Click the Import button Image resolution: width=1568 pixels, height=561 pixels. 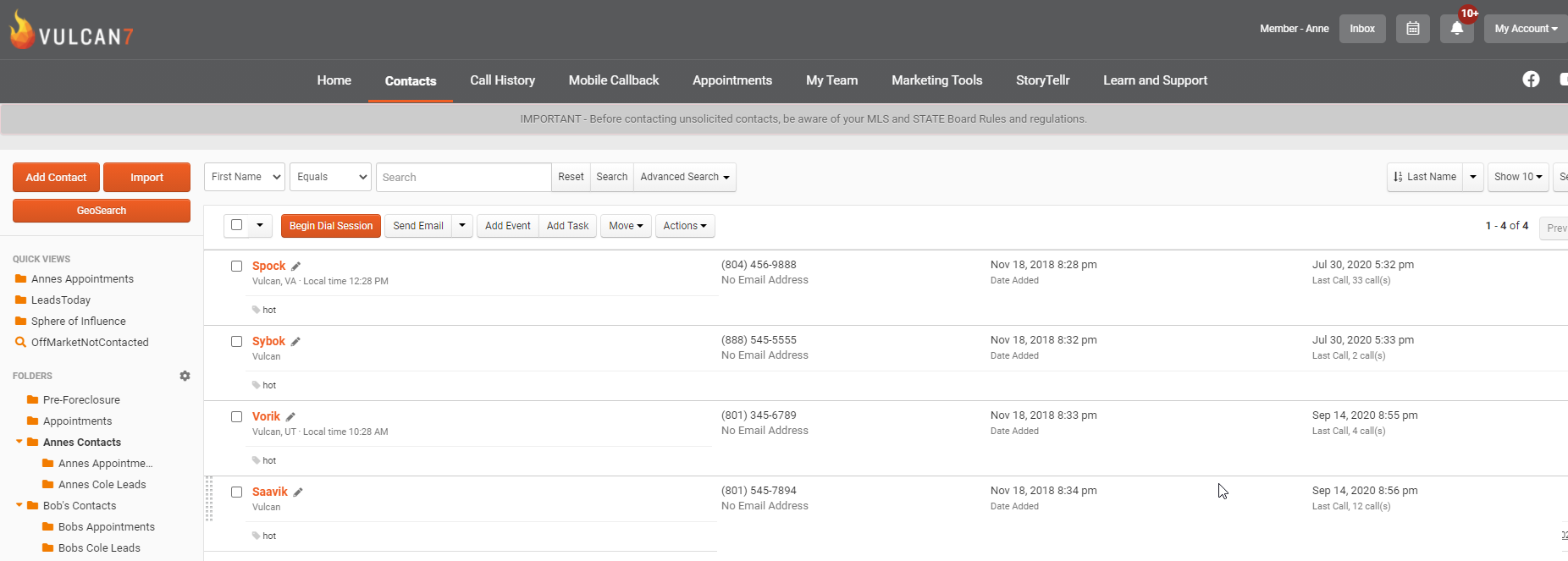pos(147,178)
